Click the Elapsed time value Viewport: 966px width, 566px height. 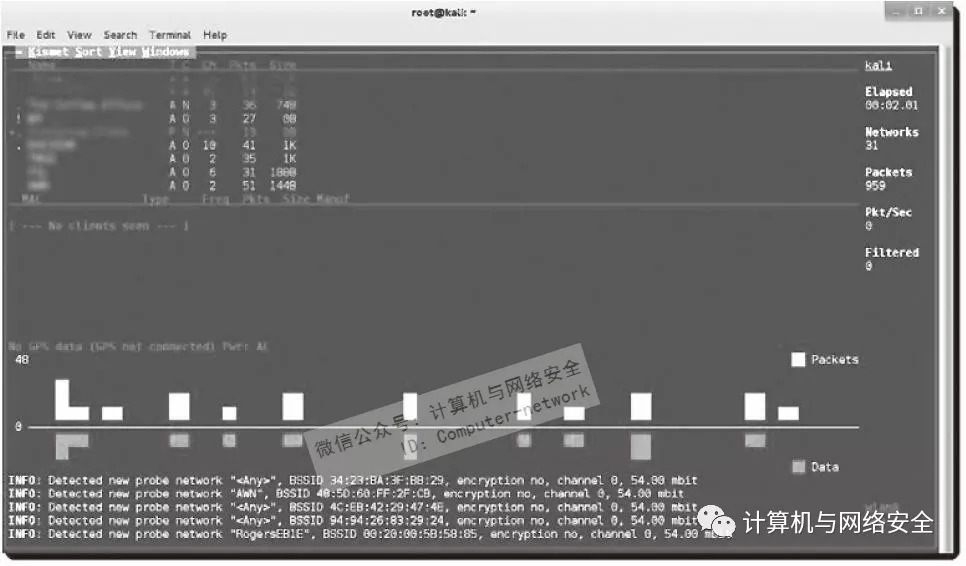point(891,105)
